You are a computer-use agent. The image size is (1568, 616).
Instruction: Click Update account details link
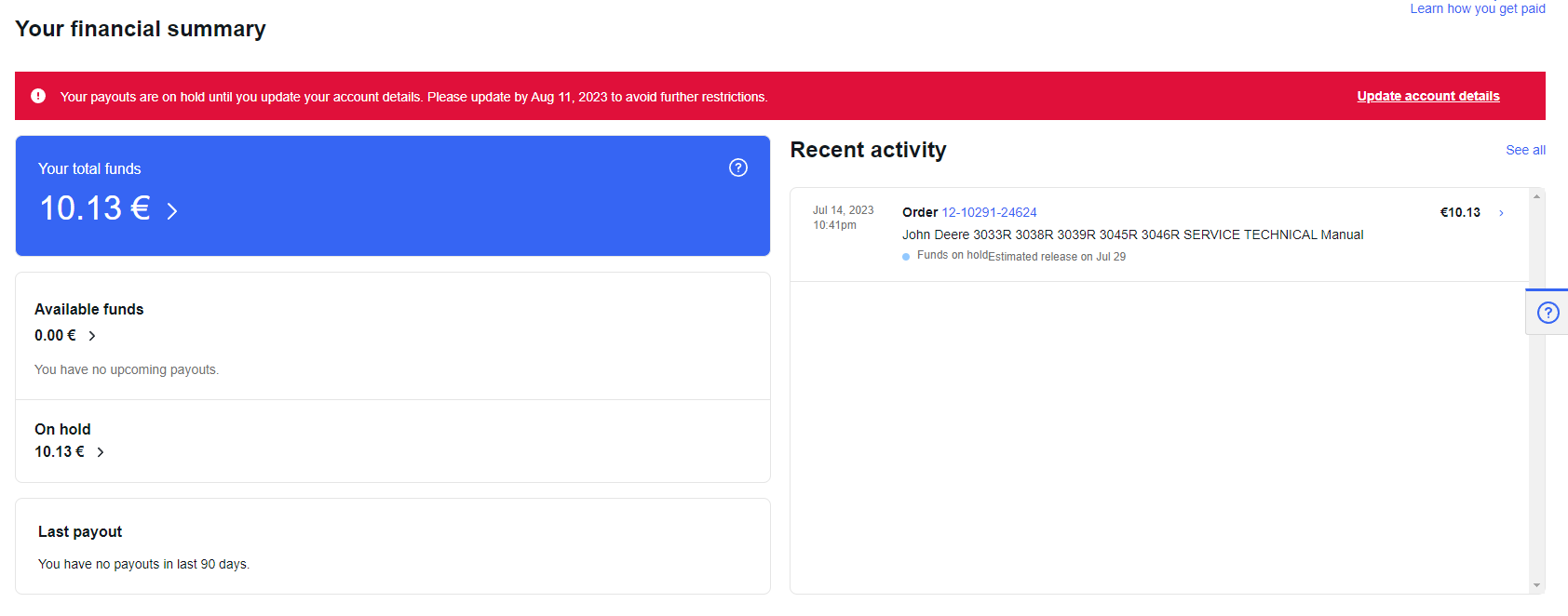pyautogui.click(x=1427, y=96)
